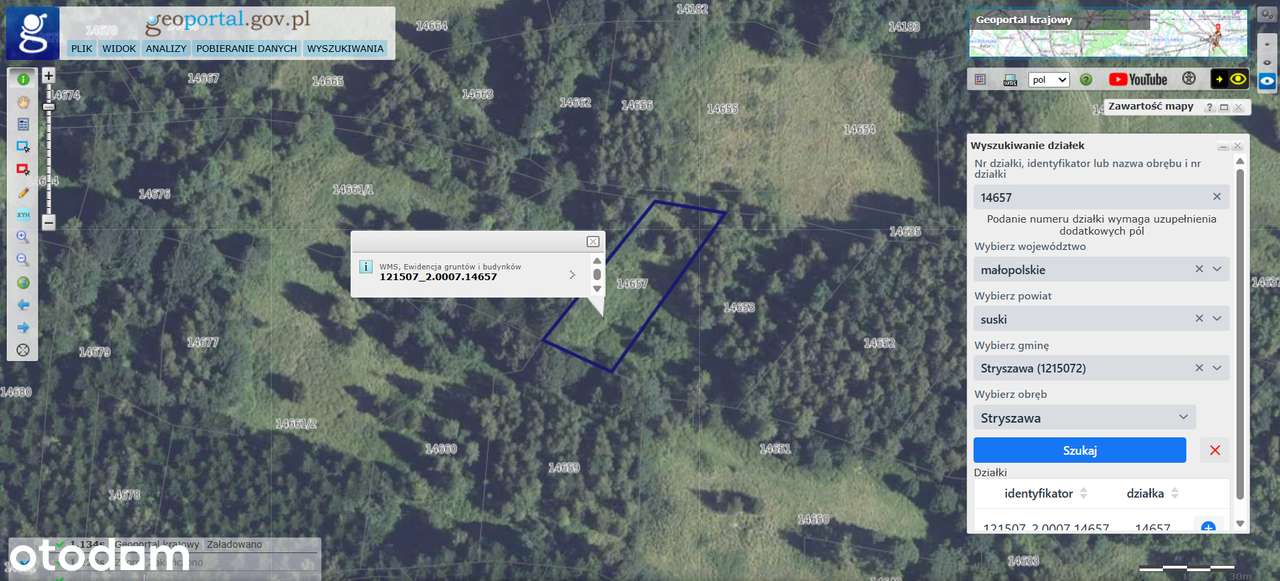Click the red X clear button

coord(1215,450)
